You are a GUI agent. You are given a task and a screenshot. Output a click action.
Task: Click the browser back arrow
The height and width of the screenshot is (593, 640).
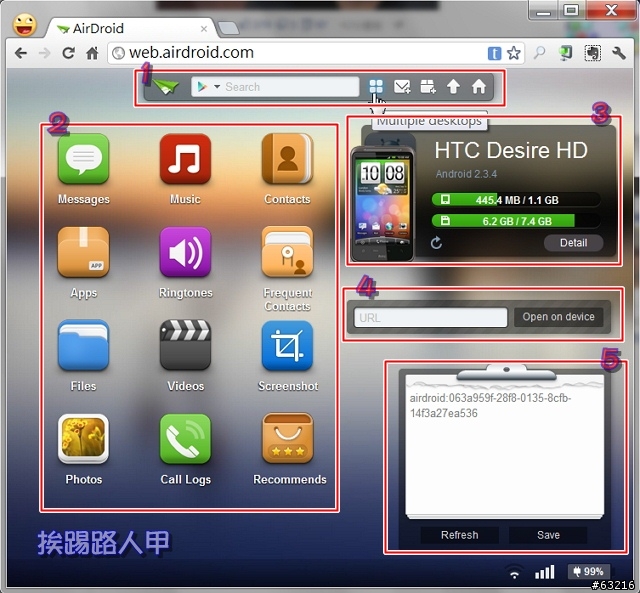[21, 53]
